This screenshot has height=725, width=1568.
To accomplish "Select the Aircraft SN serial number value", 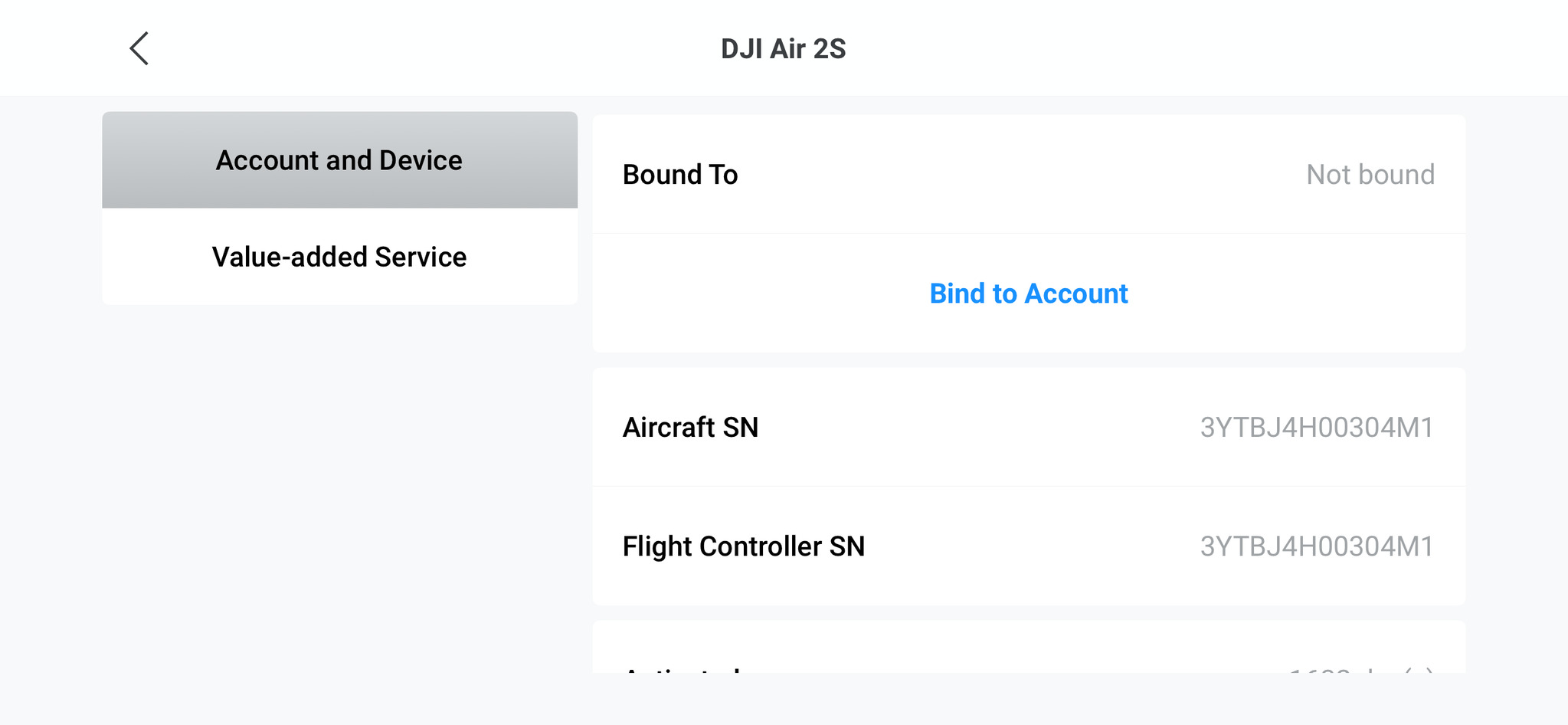I will 1316,428.
